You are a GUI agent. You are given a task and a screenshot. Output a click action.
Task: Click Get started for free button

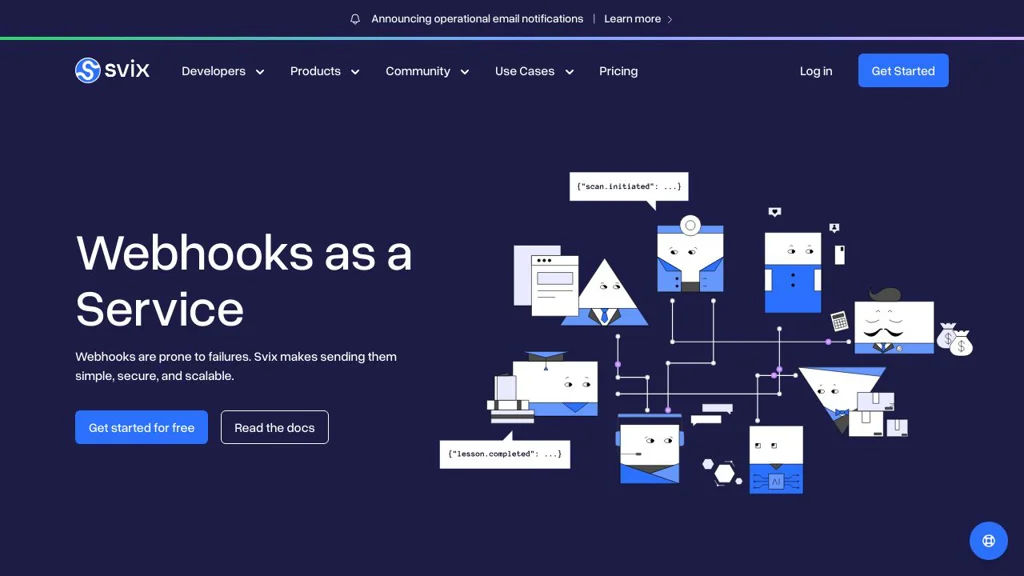click(x=142, y=427)
